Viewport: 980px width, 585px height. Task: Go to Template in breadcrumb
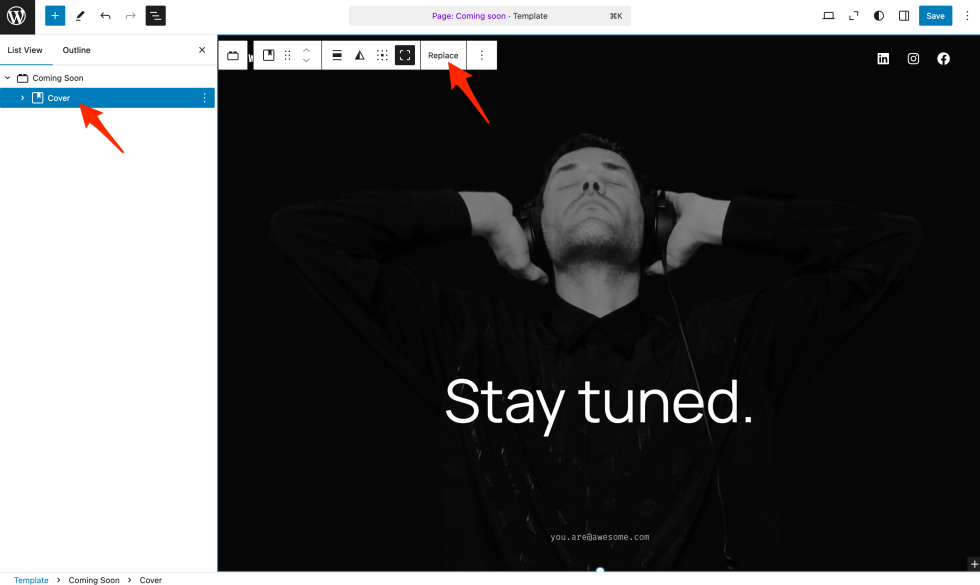[31, 580]
